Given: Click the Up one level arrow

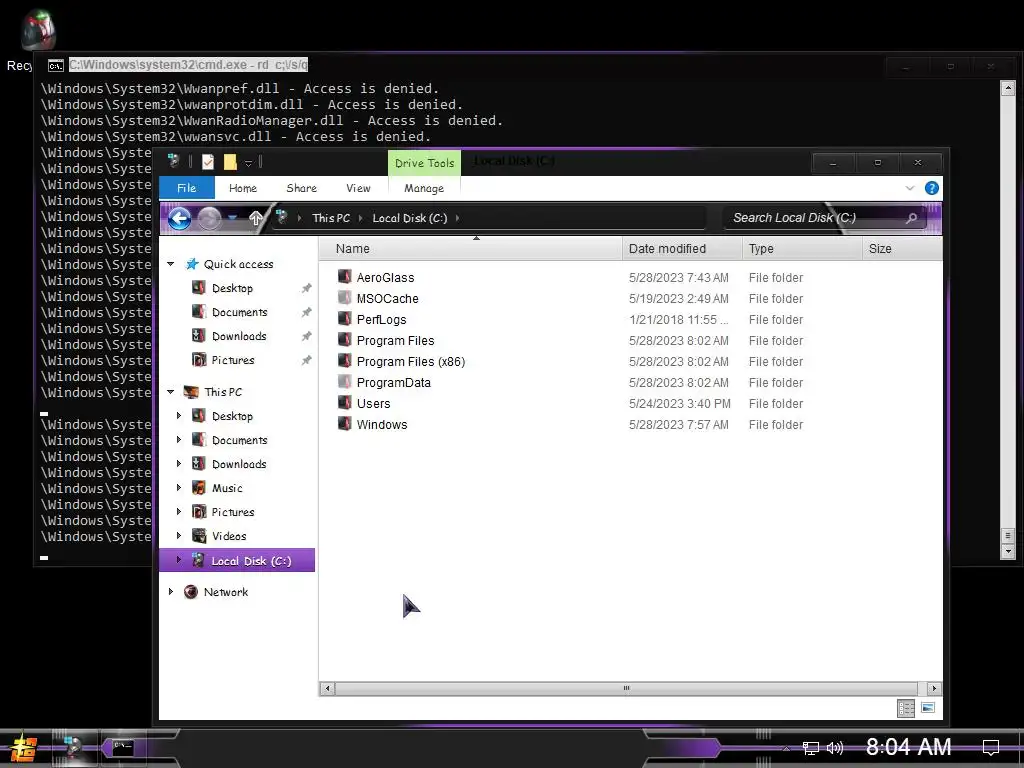Looking at the screenshot, I should click(256, 218).
